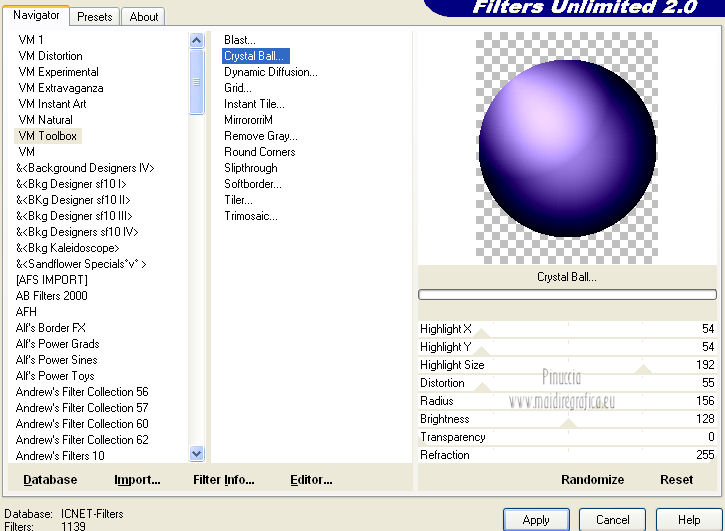Click the Highlight Size slider
This screenshot has height=531, width=725.
tap(567, 365)
